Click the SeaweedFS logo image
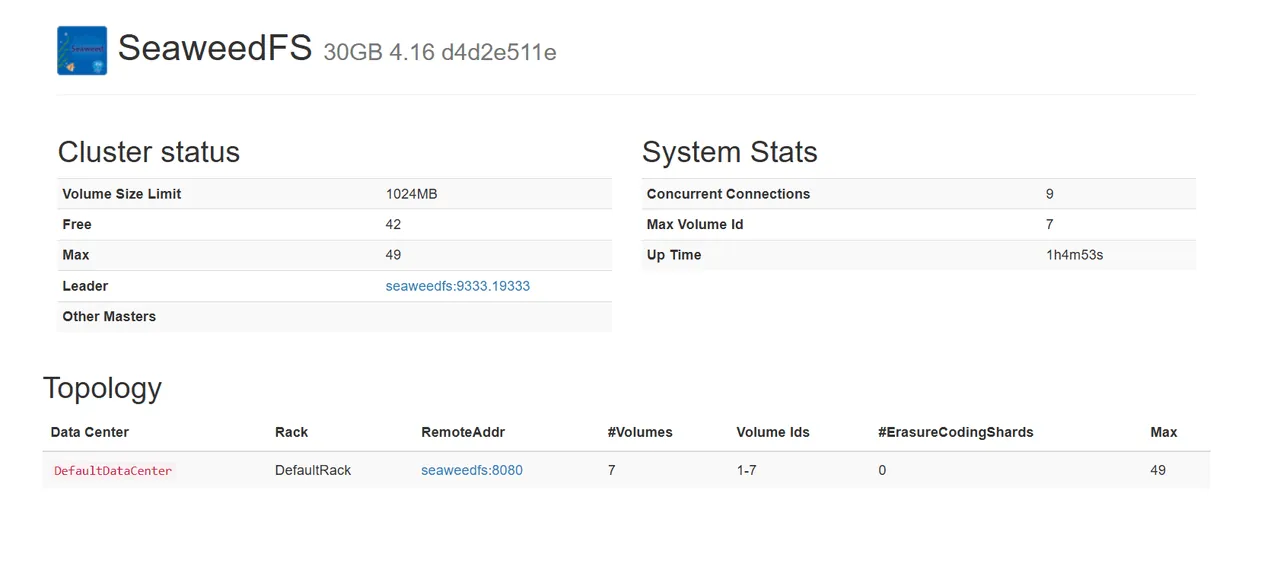1280x567 pixels. point(82,51)
